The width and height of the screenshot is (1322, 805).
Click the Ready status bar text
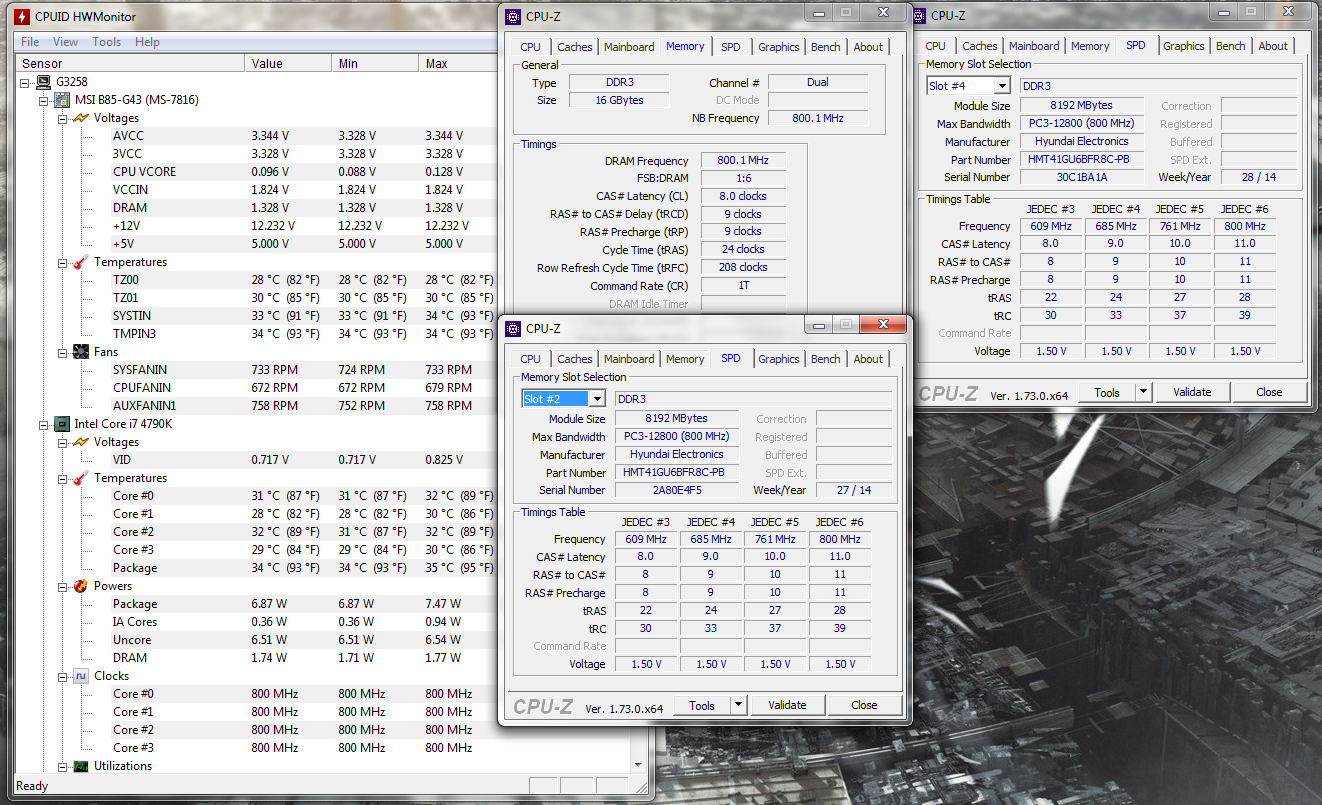coord(32,786)
